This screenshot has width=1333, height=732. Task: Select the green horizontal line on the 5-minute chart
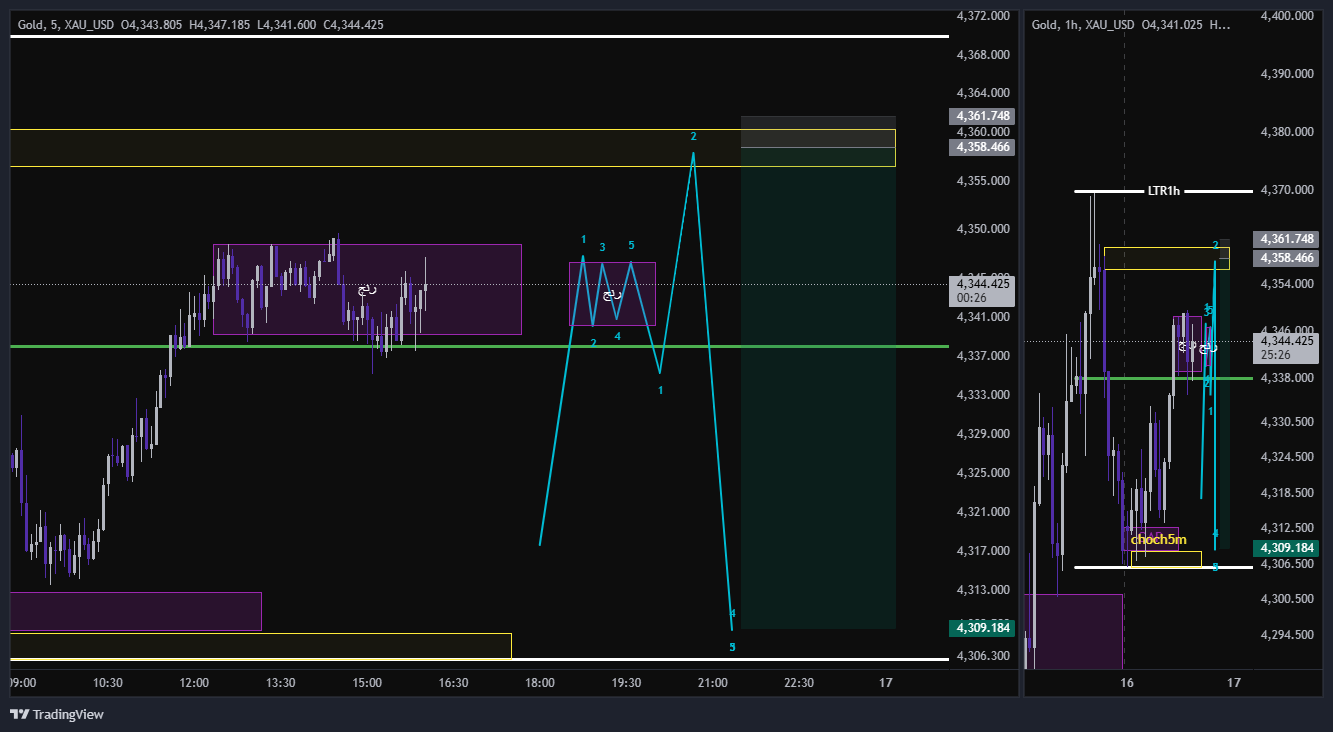pyautogui.click(x=479, y=347)
